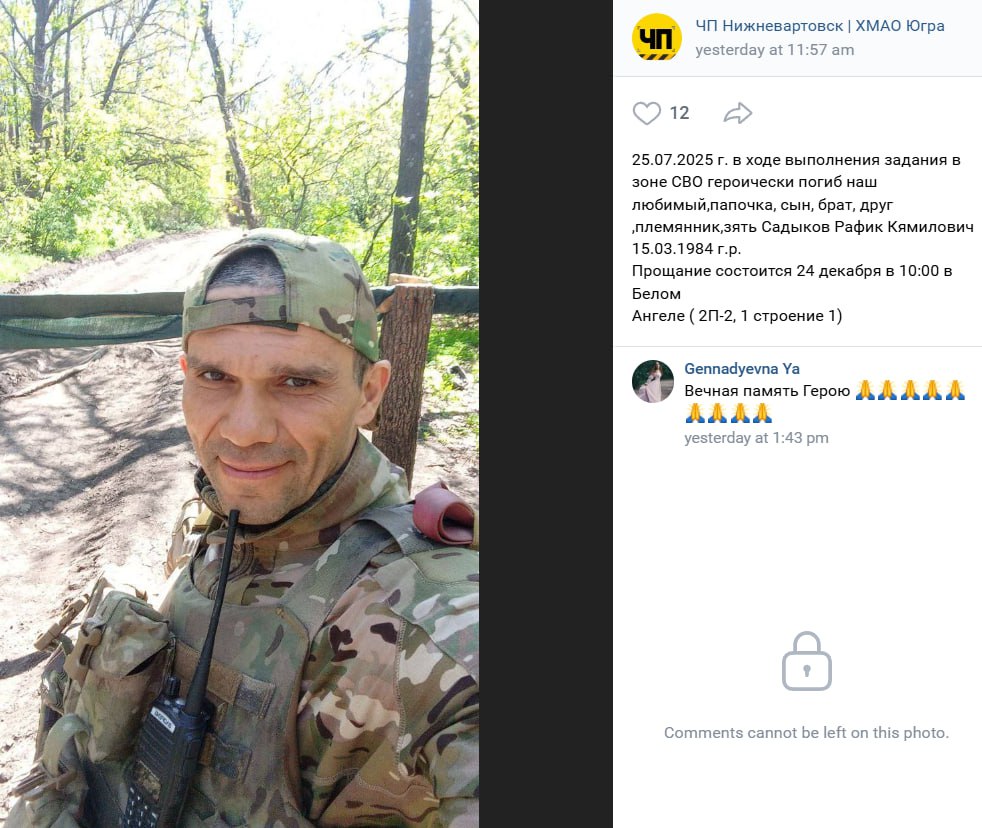
Task: Click the likes count 12
Action: (680, 113)
